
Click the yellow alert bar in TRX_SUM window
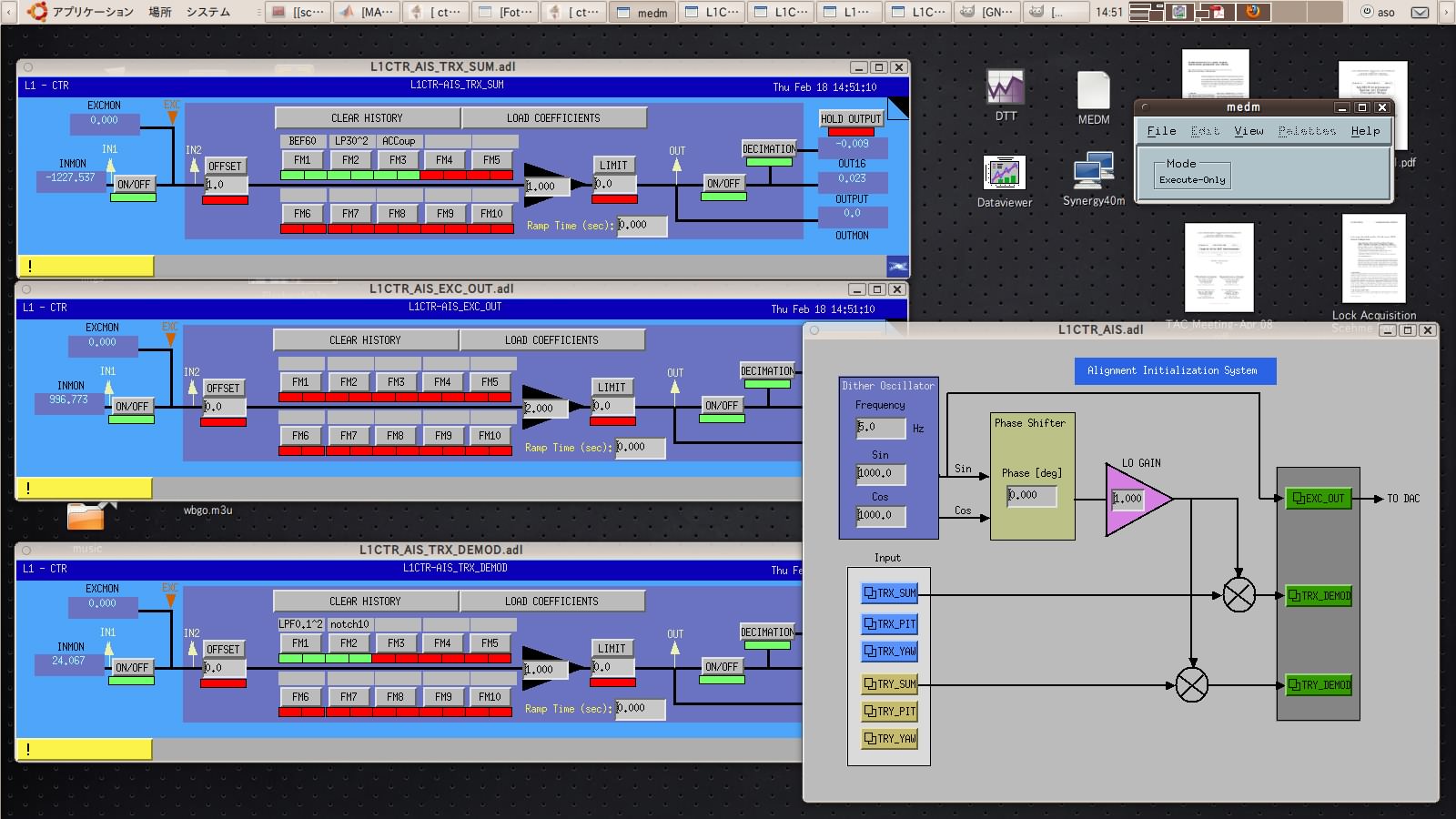pos(86,266)
